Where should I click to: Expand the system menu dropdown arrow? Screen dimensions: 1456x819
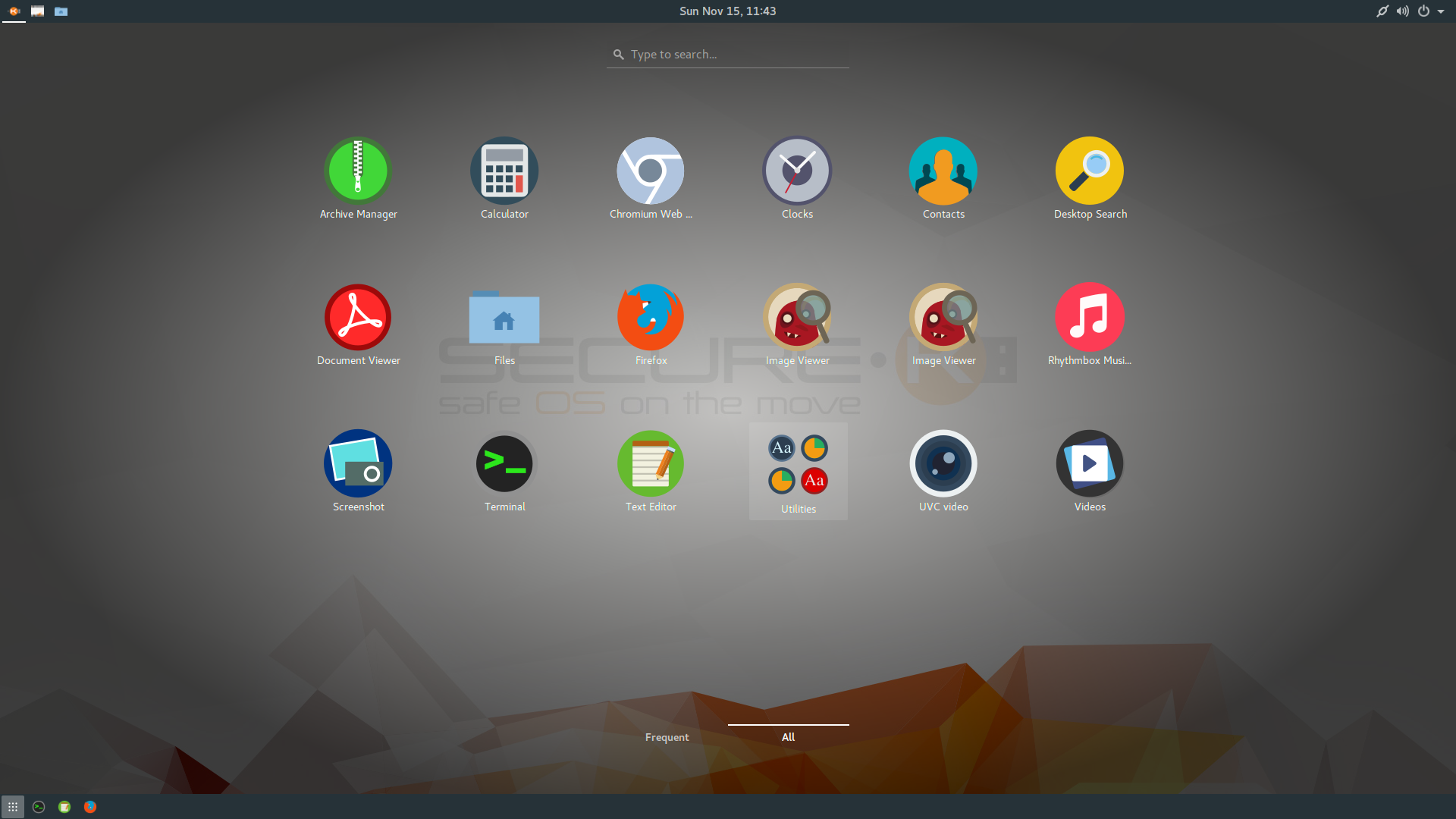pos(1441,11)
